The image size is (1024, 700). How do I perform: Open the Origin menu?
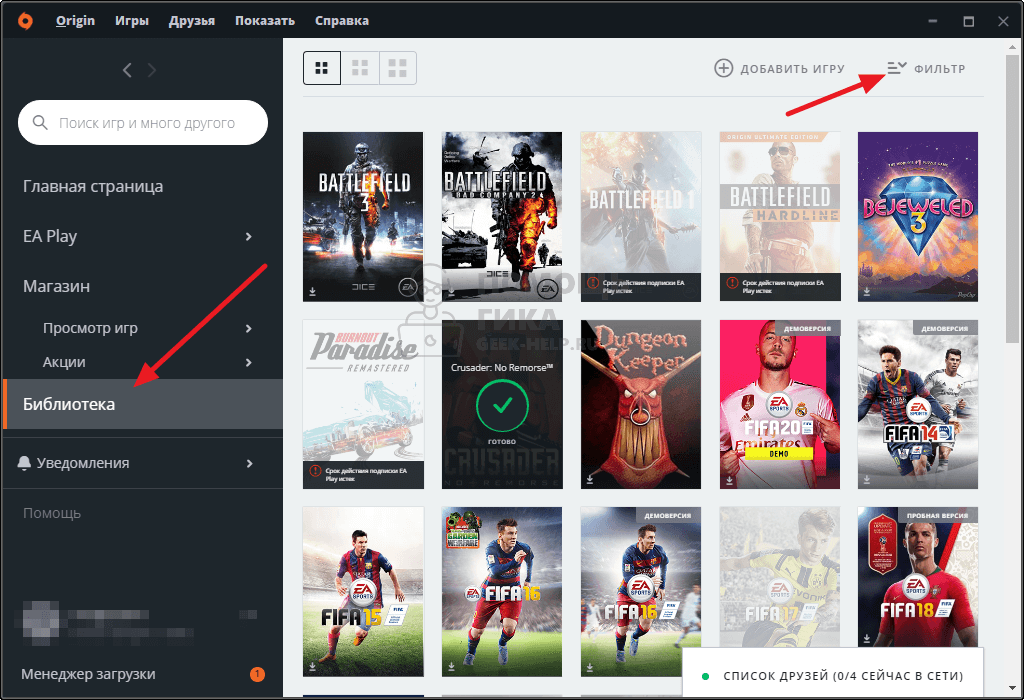coord(75,21)
